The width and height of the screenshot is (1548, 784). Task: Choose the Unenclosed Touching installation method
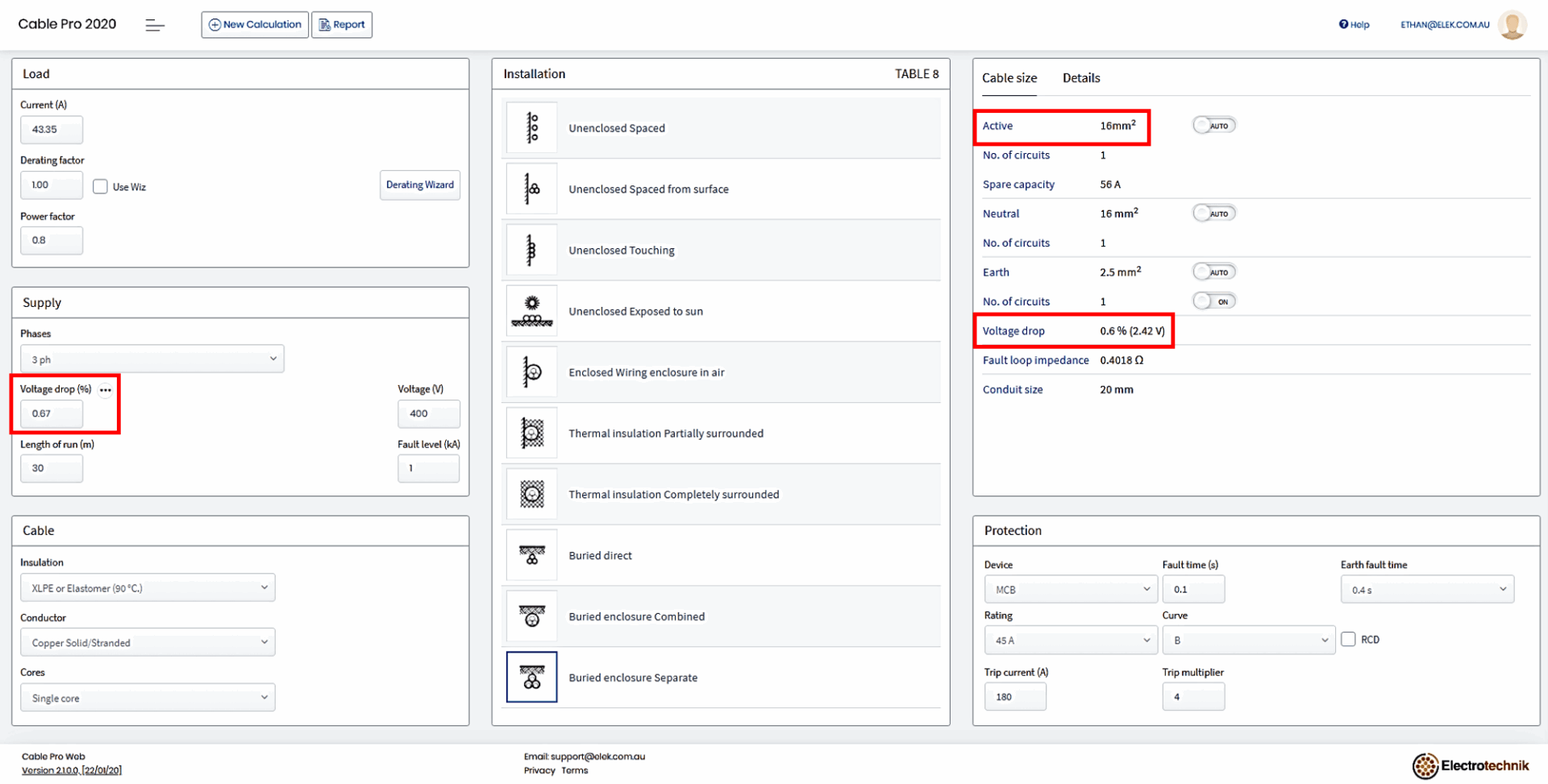tap(531, 250)
